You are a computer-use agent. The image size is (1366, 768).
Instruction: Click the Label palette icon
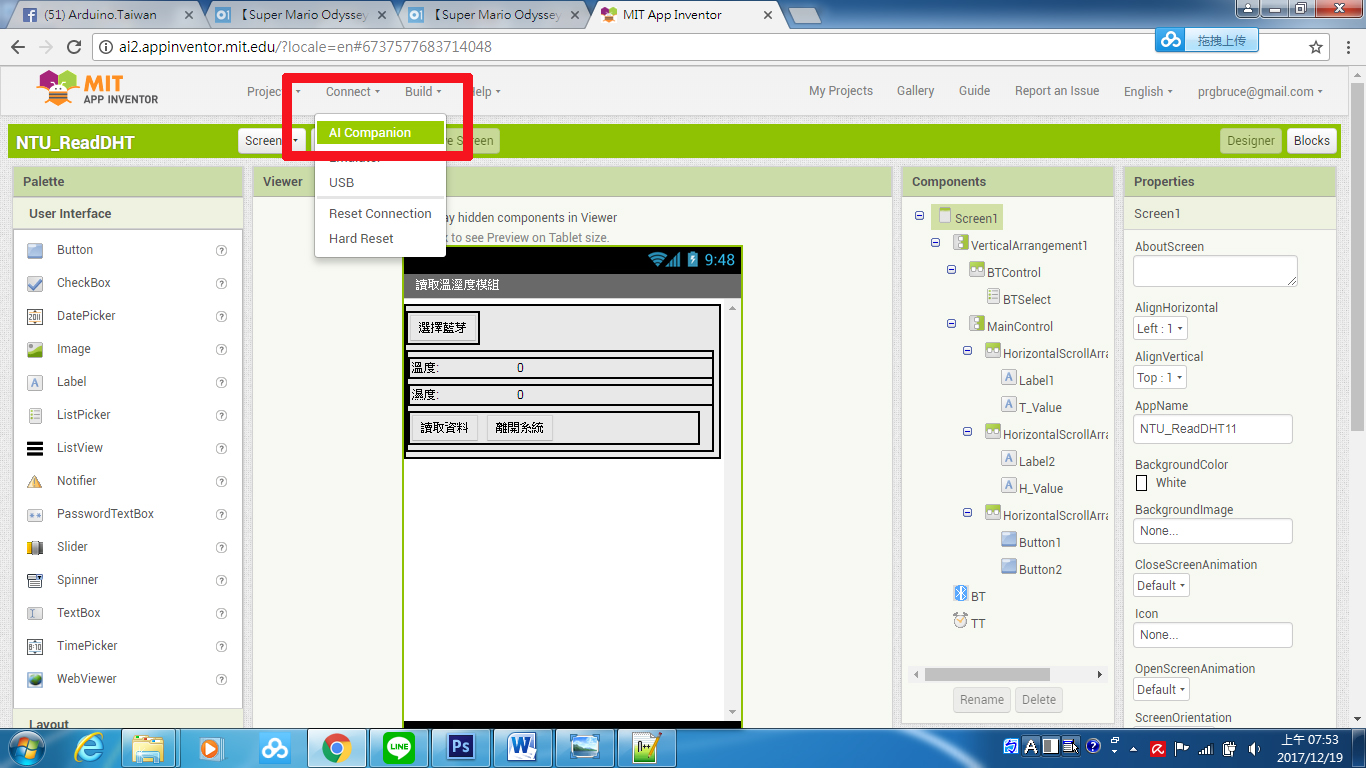[x=35, y=382]
